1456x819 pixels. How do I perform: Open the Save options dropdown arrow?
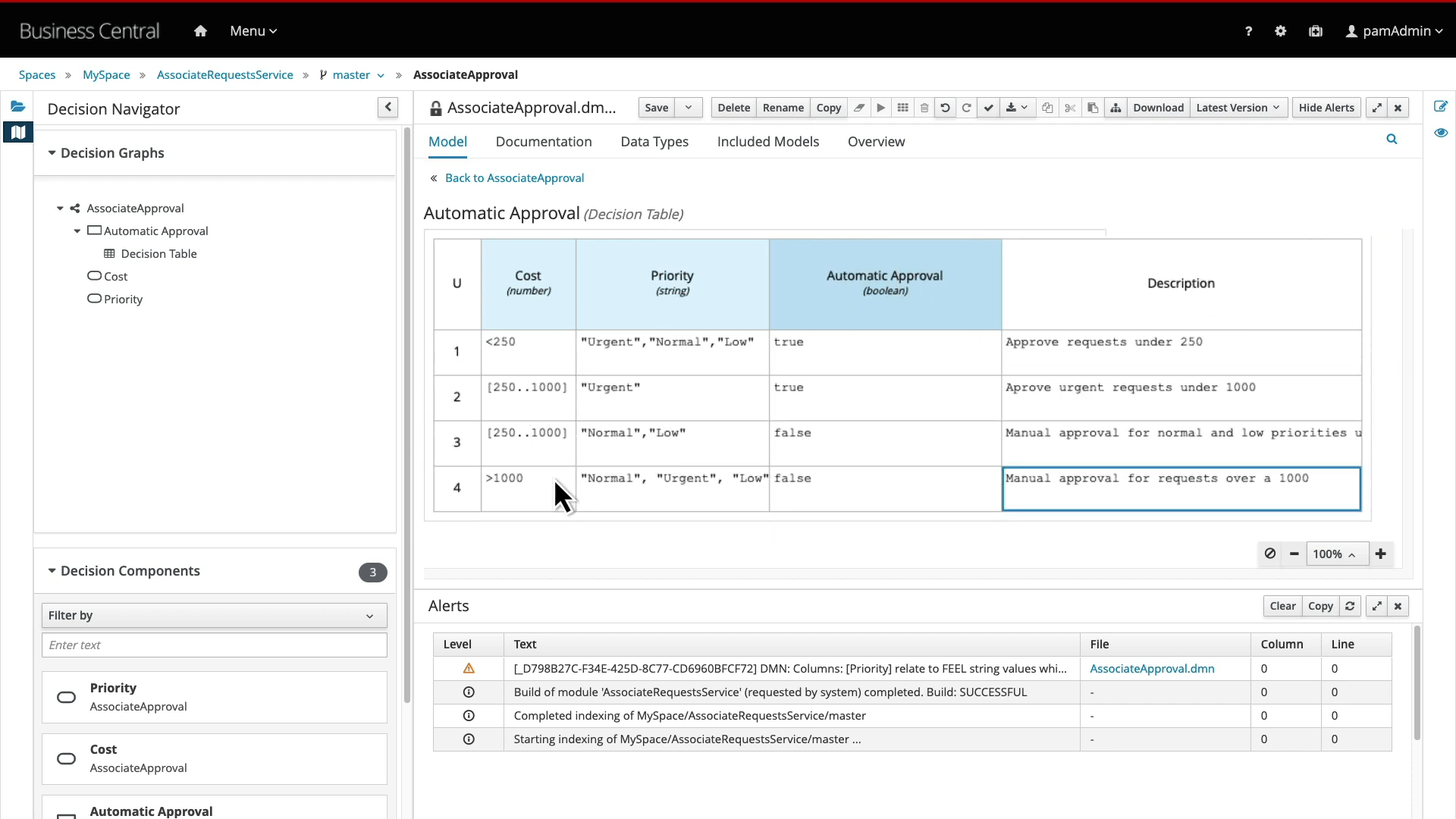pos(689,108)
